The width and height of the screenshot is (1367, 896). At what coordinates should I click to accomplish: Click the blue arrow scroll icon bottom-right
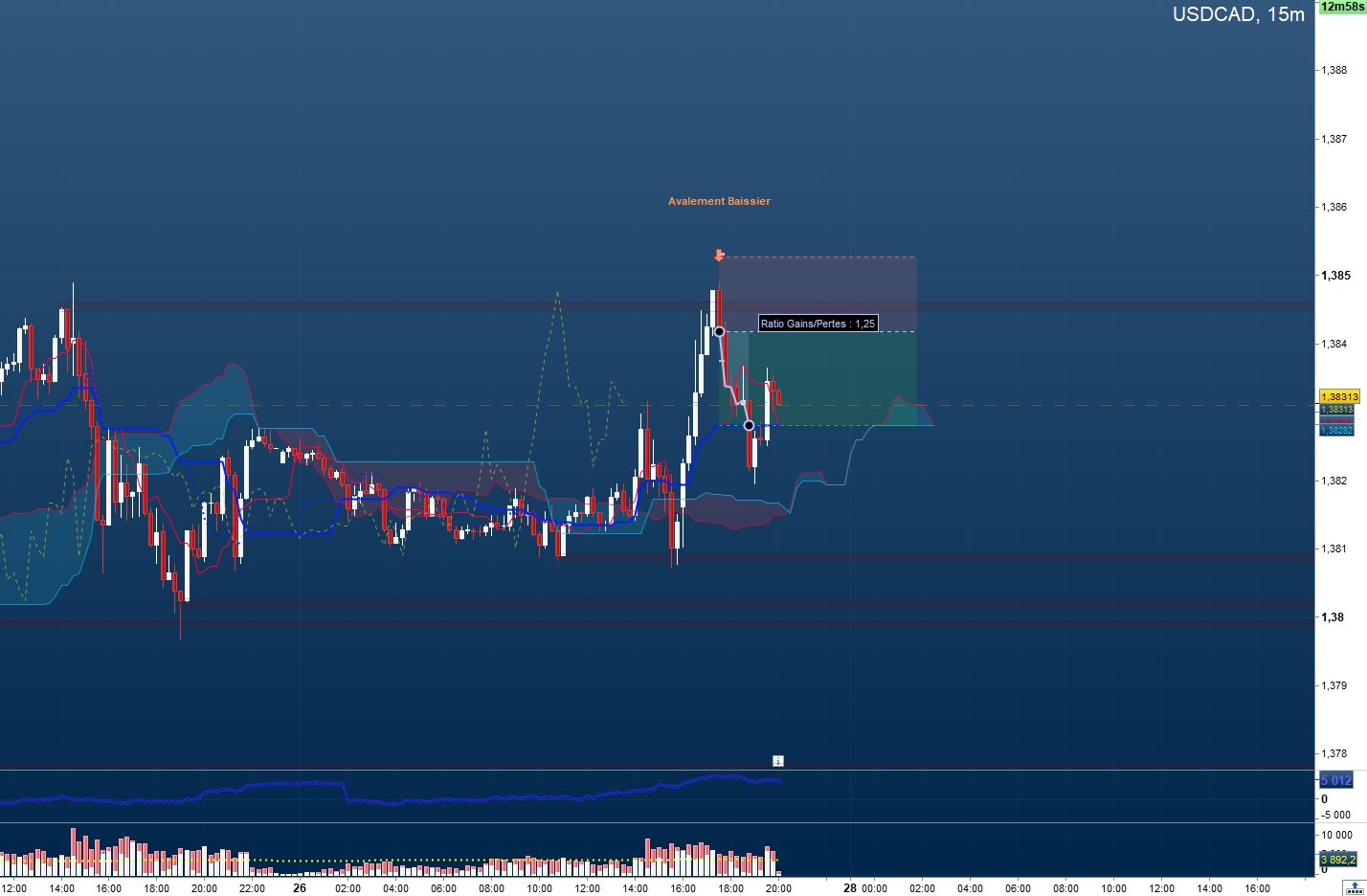coord(1354,887)
